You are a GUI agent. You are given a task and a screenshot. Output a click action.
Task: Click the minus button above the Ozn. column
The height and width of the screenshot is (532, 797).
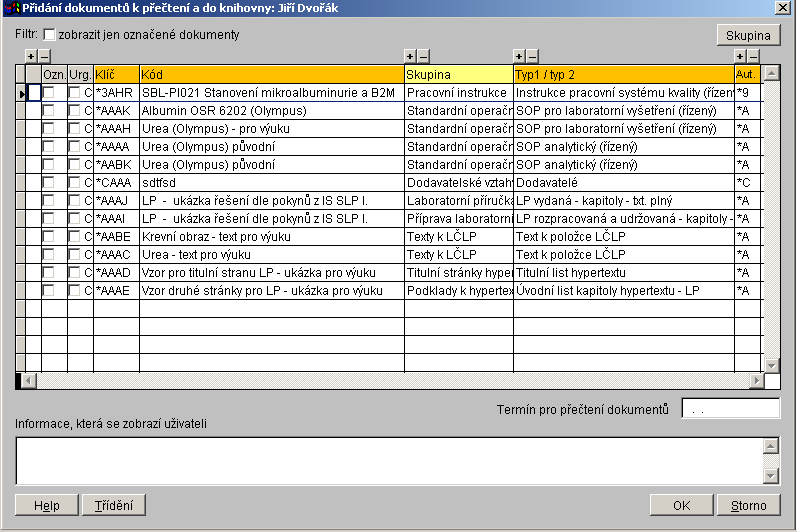click(x=43, y=56)
